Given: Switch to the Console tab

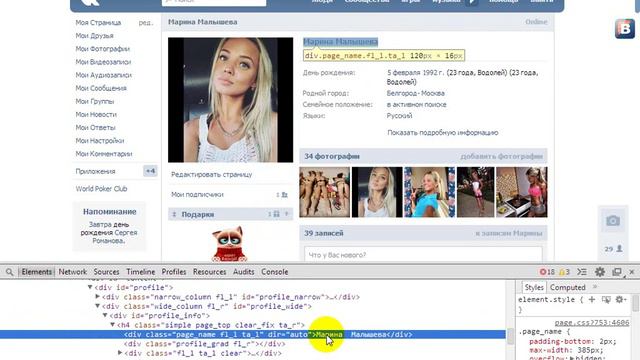Looking at the screenshot, I should click(274, 272).
